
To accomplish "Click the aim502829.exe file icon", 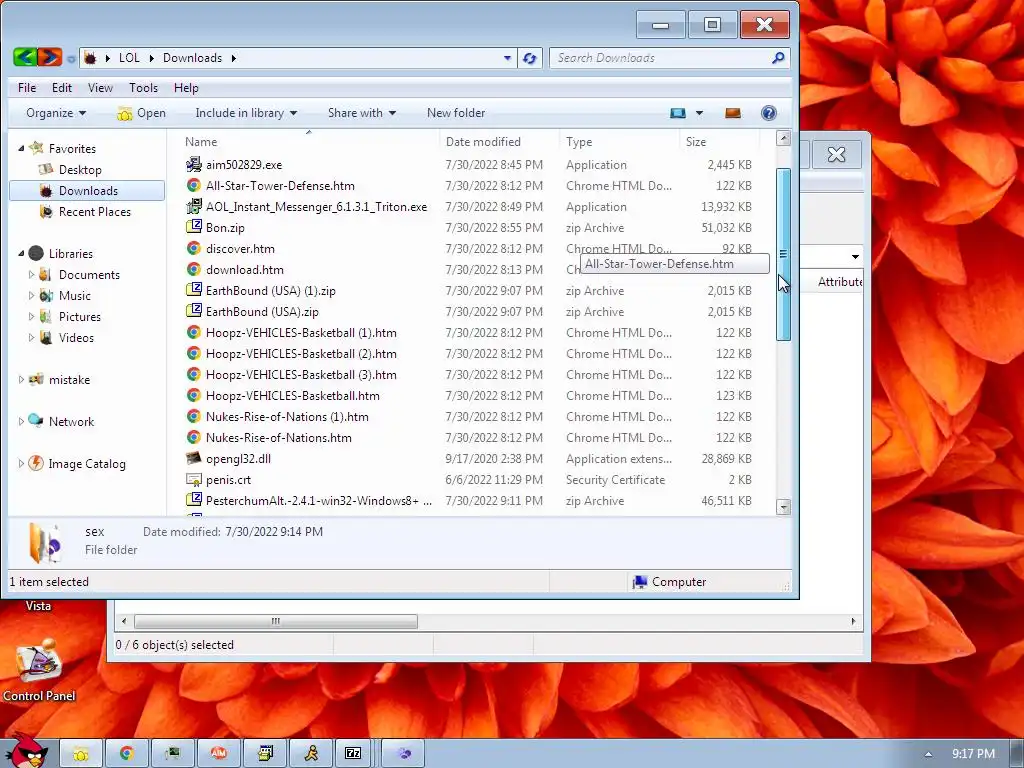I will coord(193,165).
